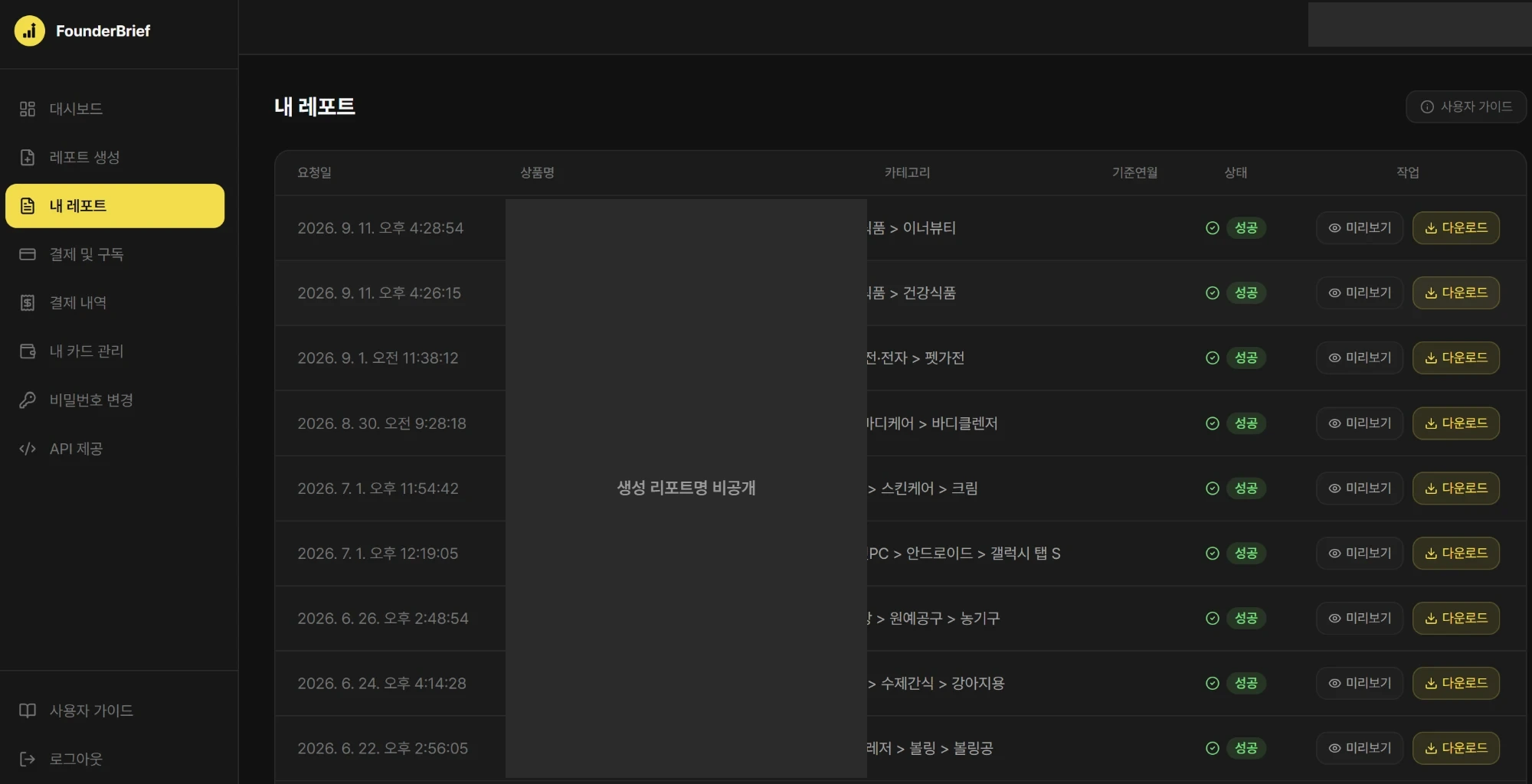
Task: Click 미리보기 for the 펫가전 row
Action: (x=1360, y=358)
